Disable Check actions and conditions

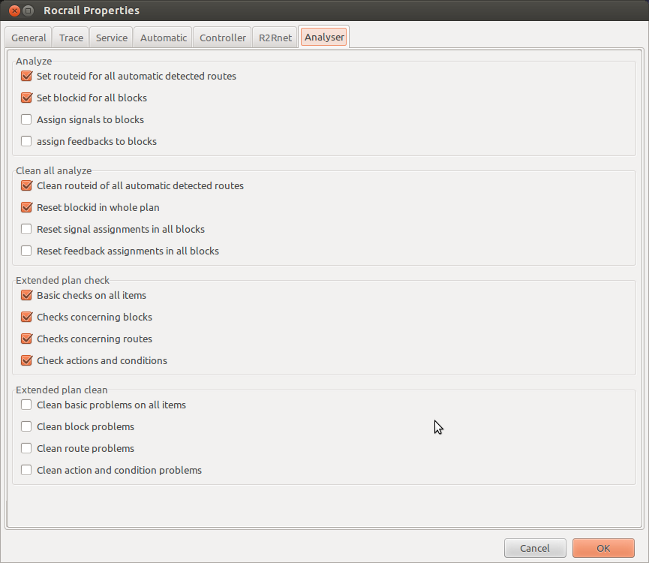pos(27,361)
